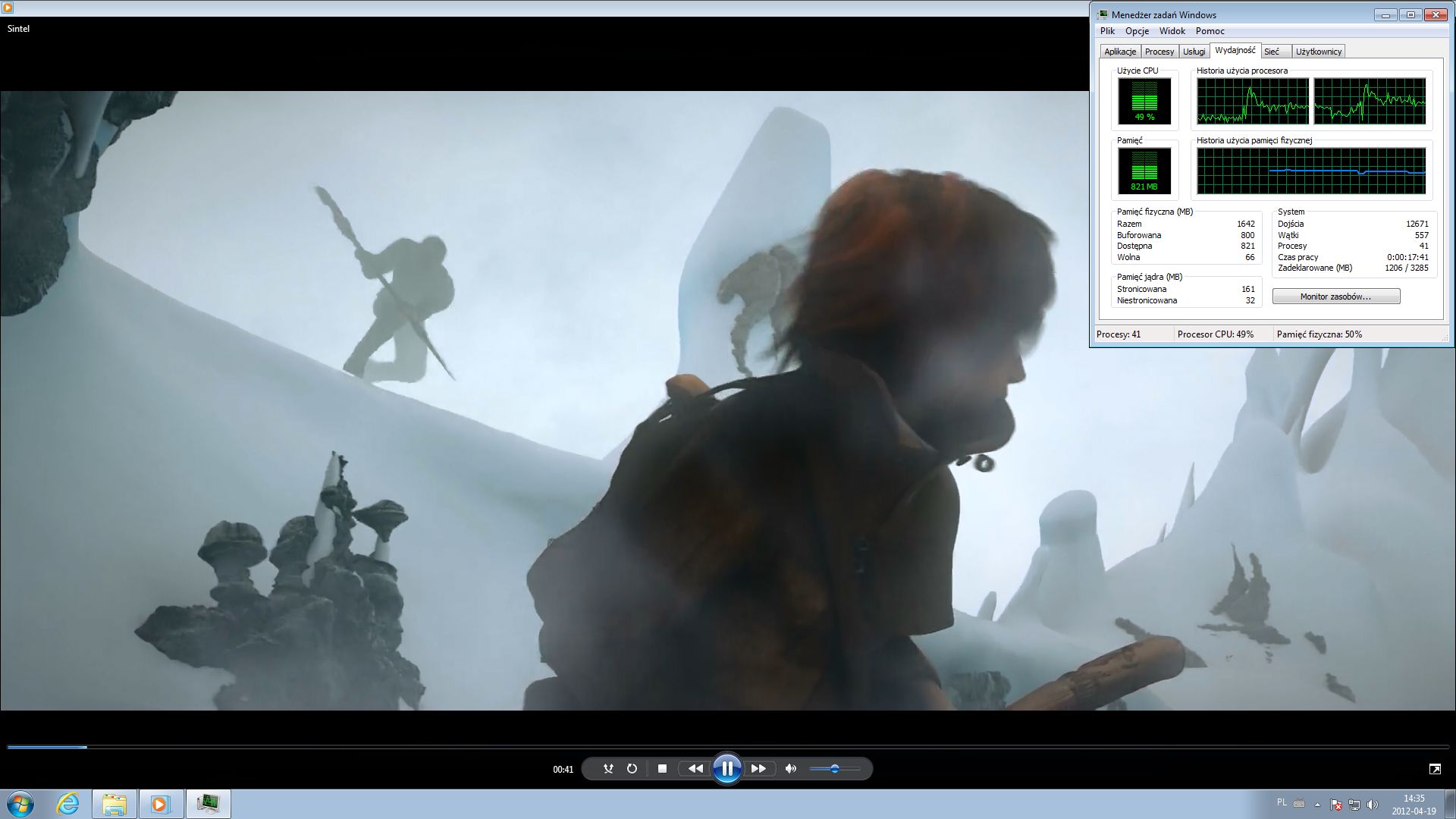
Task: Click the 'Czas pracy' system row
Action: (1353, 257)
